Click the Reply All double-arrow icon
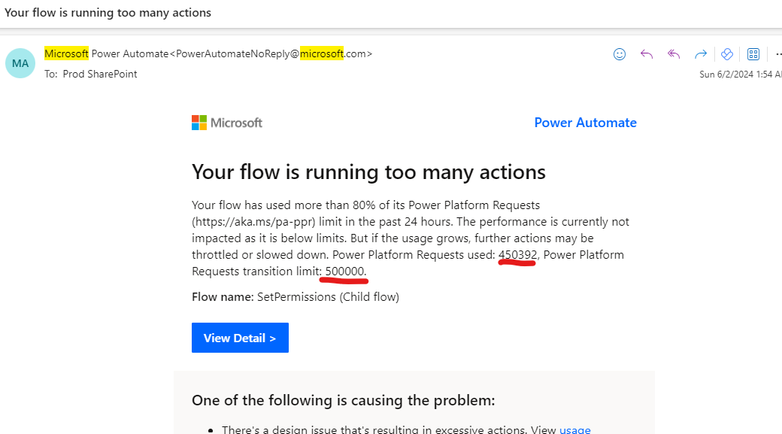 click(x=673, y=54)
